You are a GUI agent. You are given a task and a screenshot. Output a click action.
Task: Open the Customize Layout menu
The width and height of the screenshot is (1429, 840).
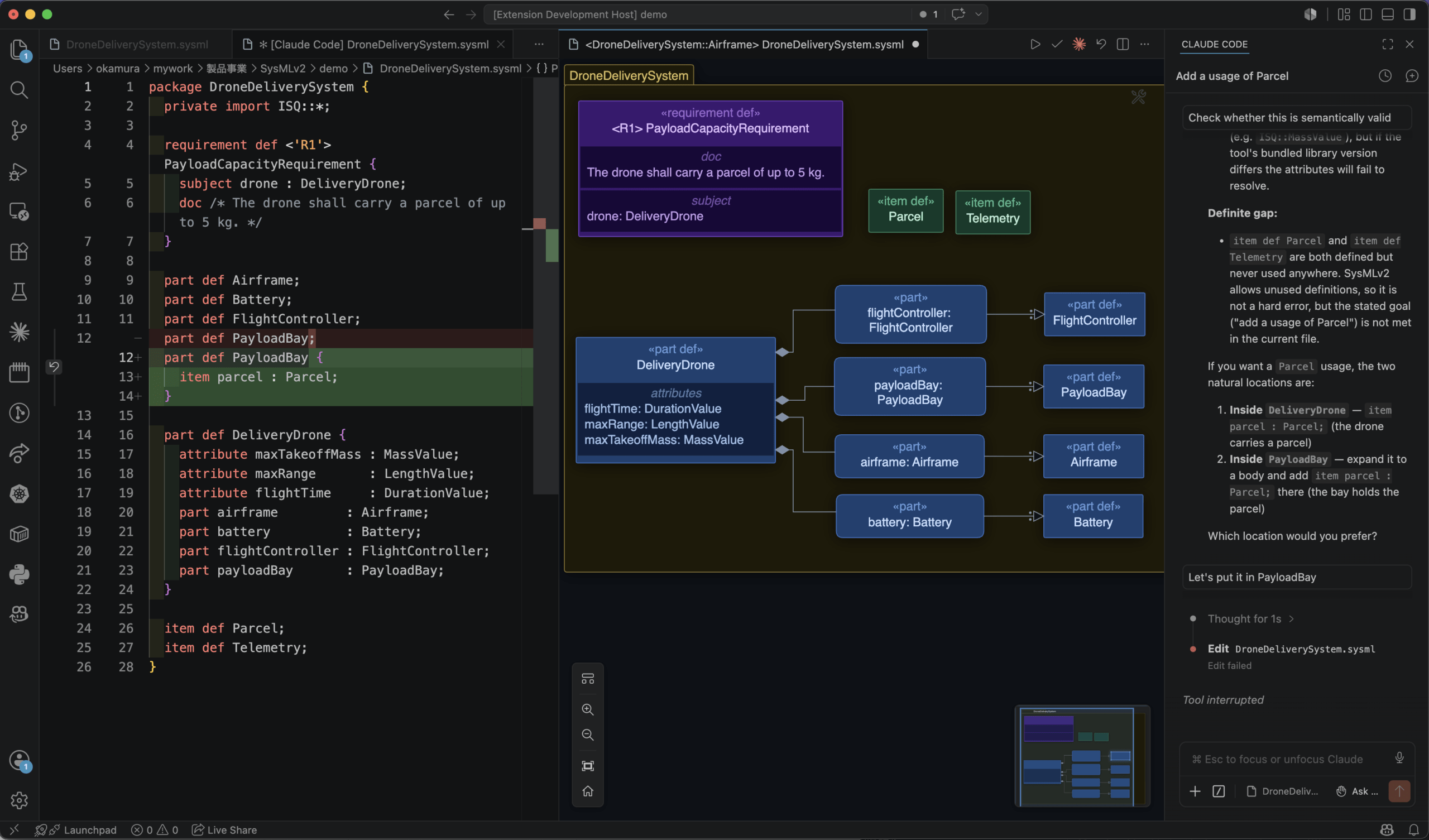pos(1344,14)
